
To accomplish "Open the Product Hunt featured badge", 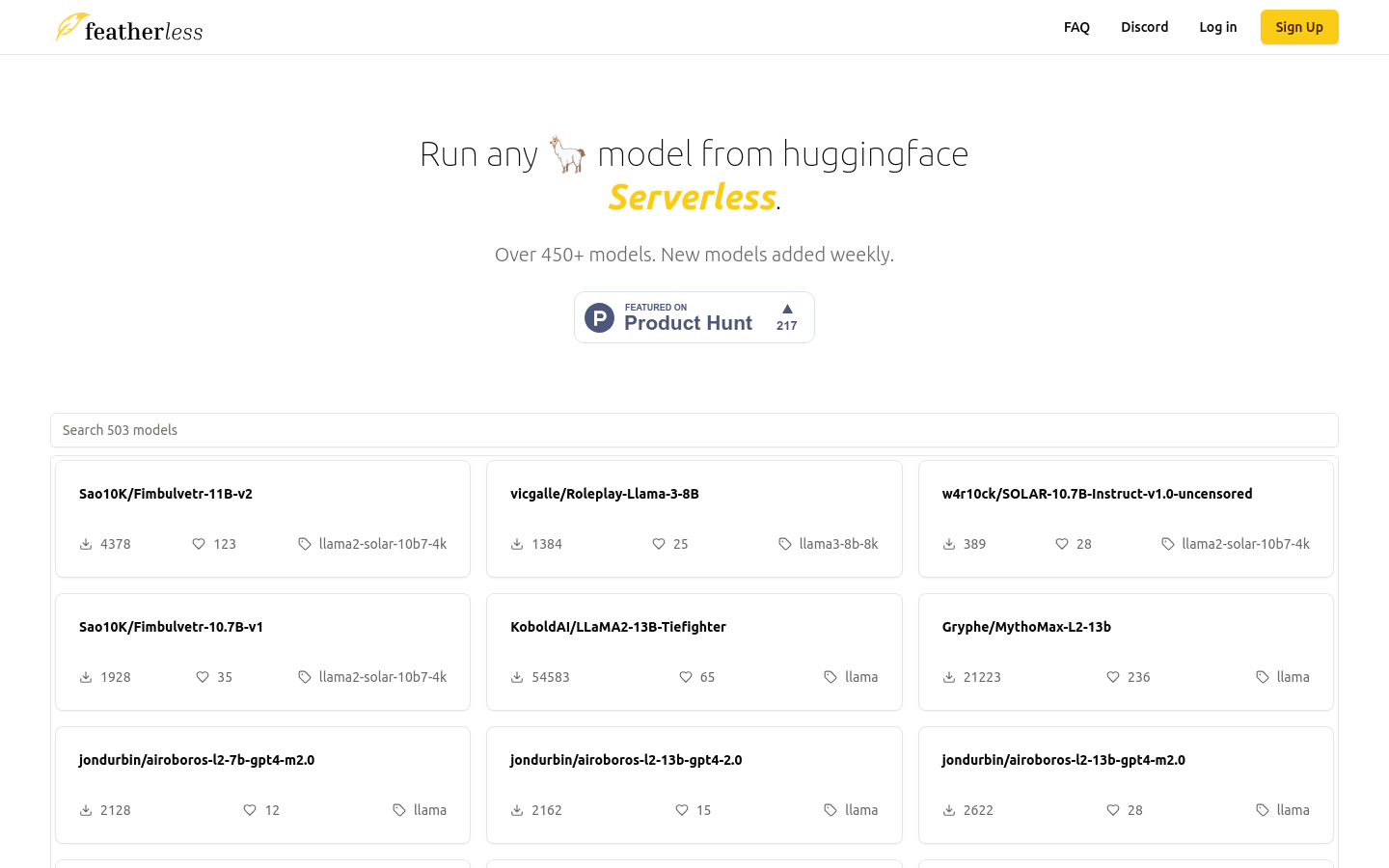I will point(694,317).
